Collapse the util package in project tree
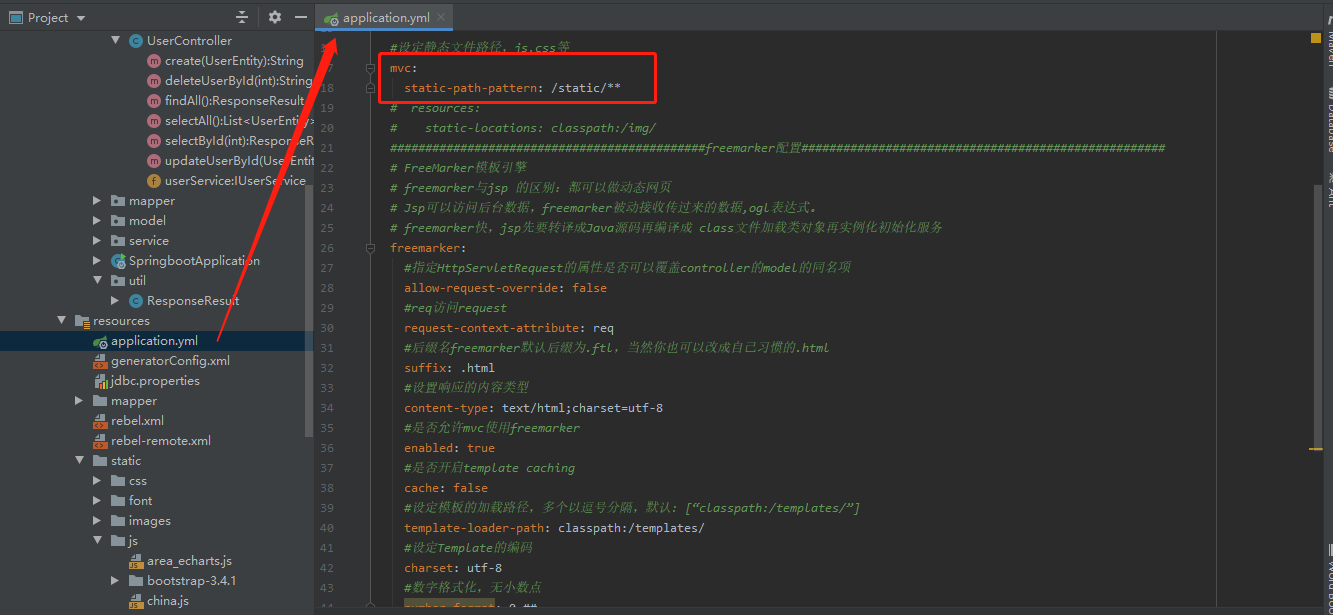Viewport: 1333px width, 615px height. (97, 280)
